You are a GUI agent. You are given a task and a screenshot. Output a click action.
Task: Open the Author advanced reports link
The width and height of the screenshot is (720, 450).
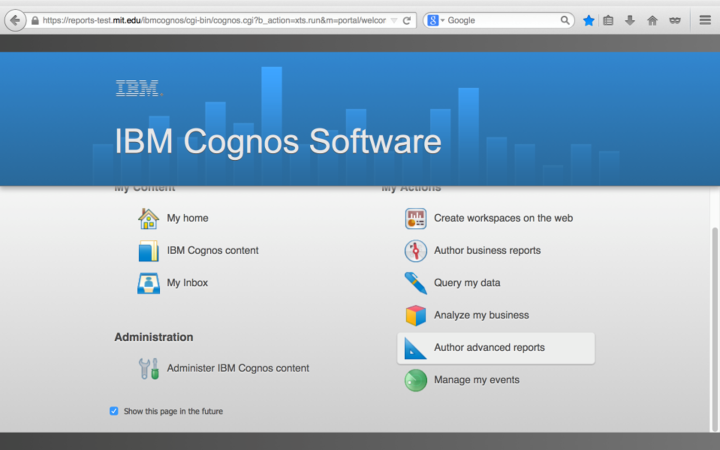click(489, 348)
